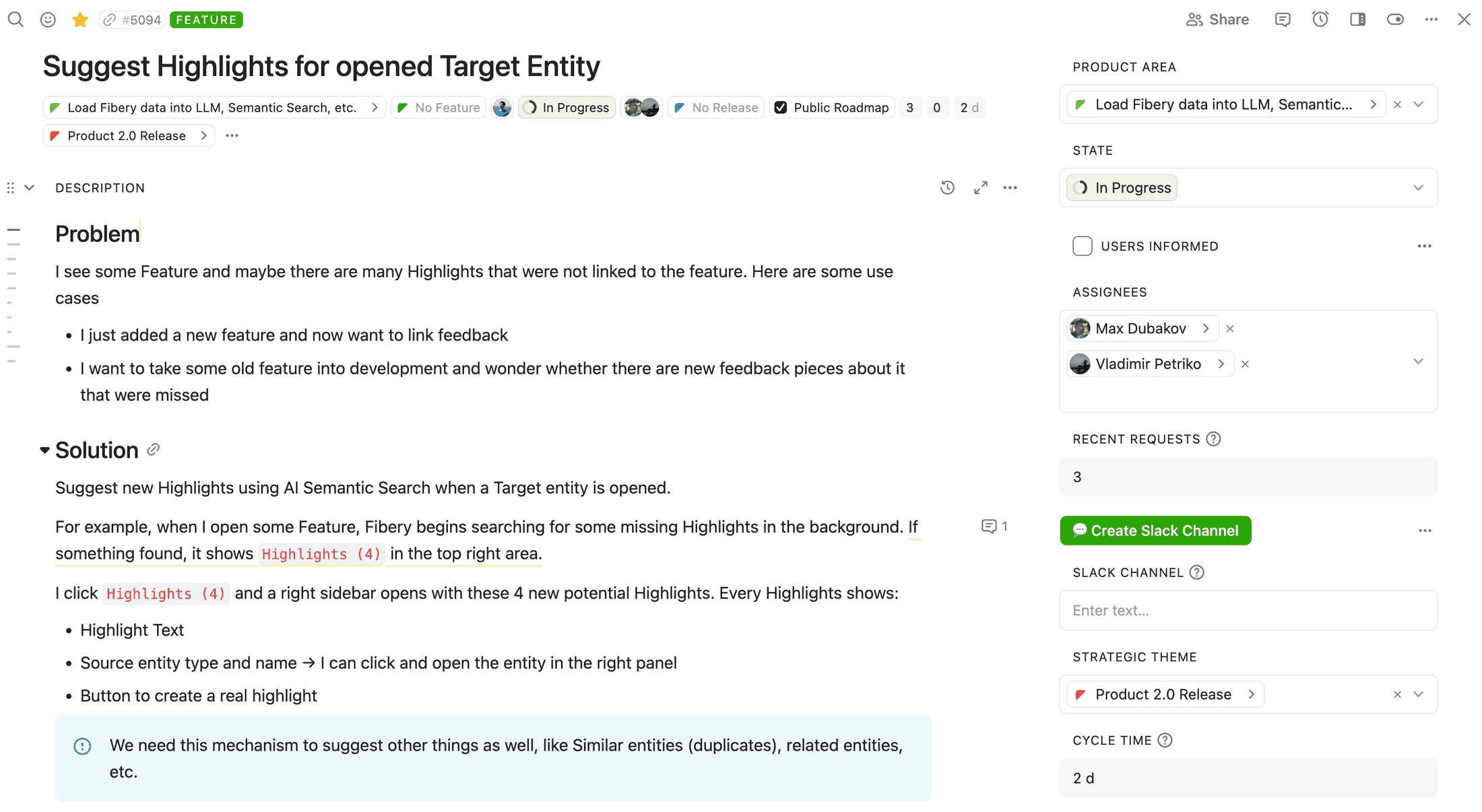Open the State dropdown
This screenshot has height=812, width=1482.
(x=1419, y=188)
